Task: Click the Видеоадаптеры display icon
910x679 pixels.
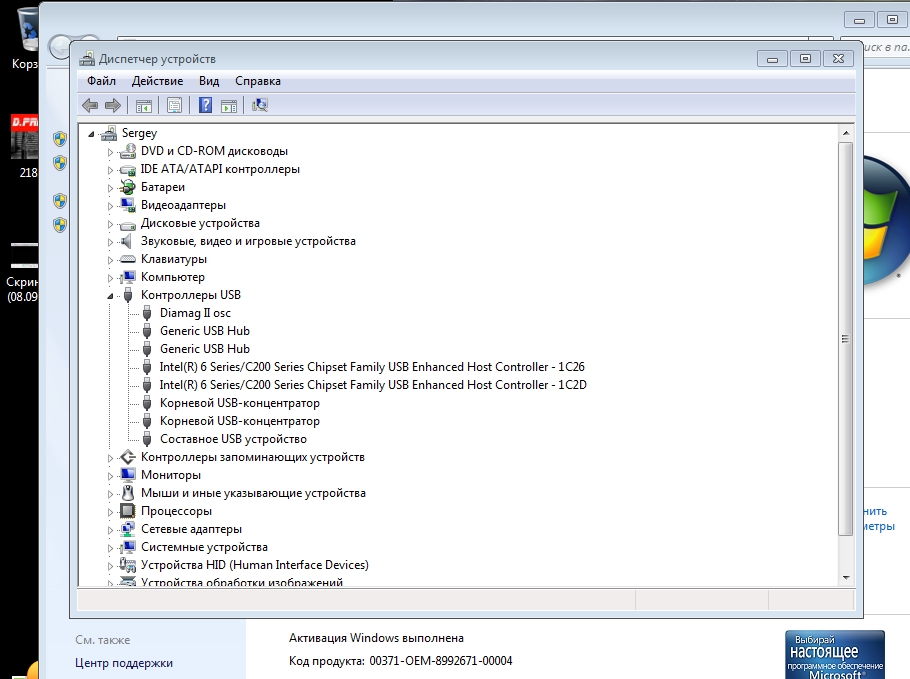Action: [x=128, y=205]
